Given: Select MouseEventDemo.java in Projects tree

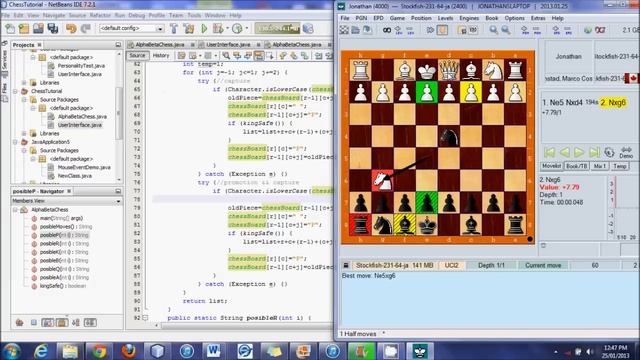Looking at the screenshot, I should (x=84, y=167).
